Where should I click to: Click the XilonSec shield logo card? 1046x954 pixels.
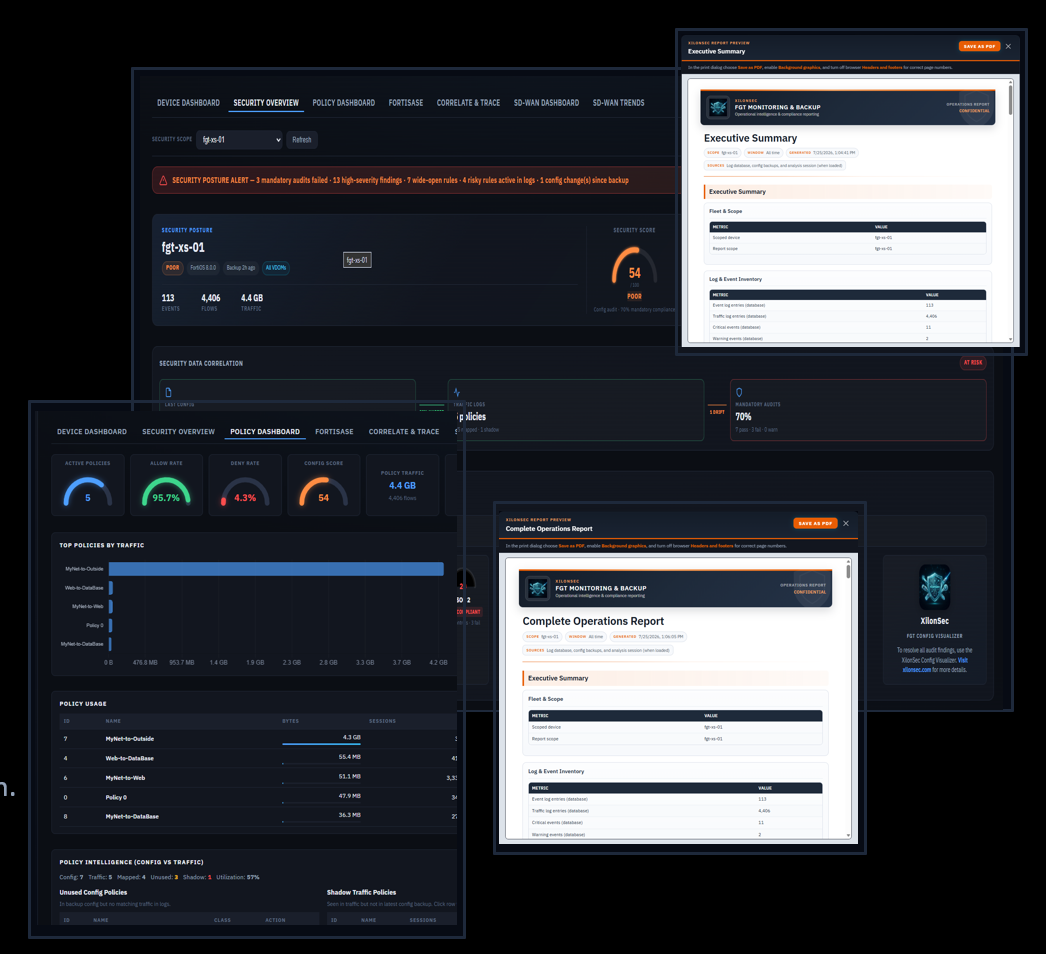tap(934, 587)
